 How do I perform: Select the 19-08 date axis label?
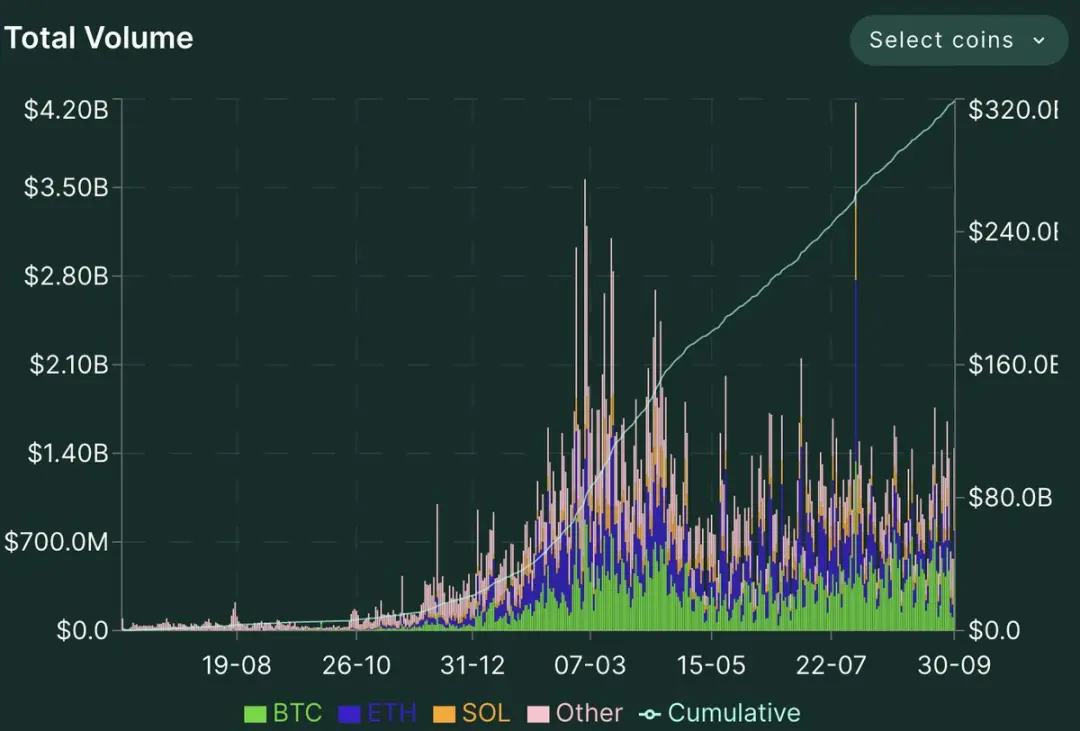pyautogui.click(x=237, y=665)
